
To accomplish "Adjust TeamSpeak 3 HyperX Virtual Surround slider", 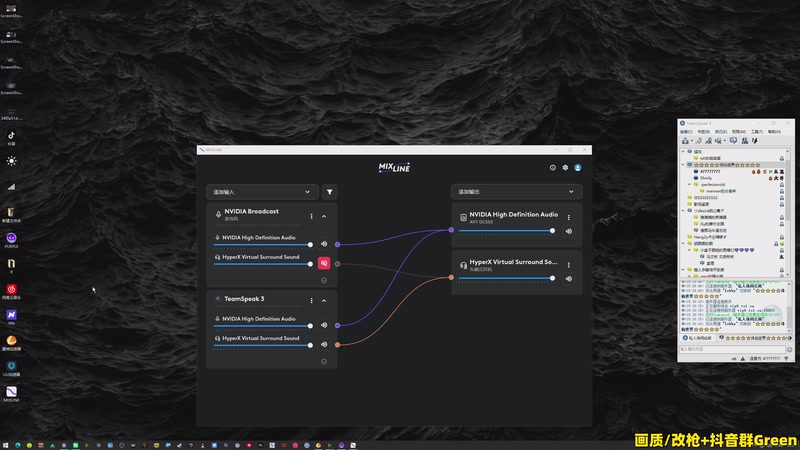I will (262, 345).
